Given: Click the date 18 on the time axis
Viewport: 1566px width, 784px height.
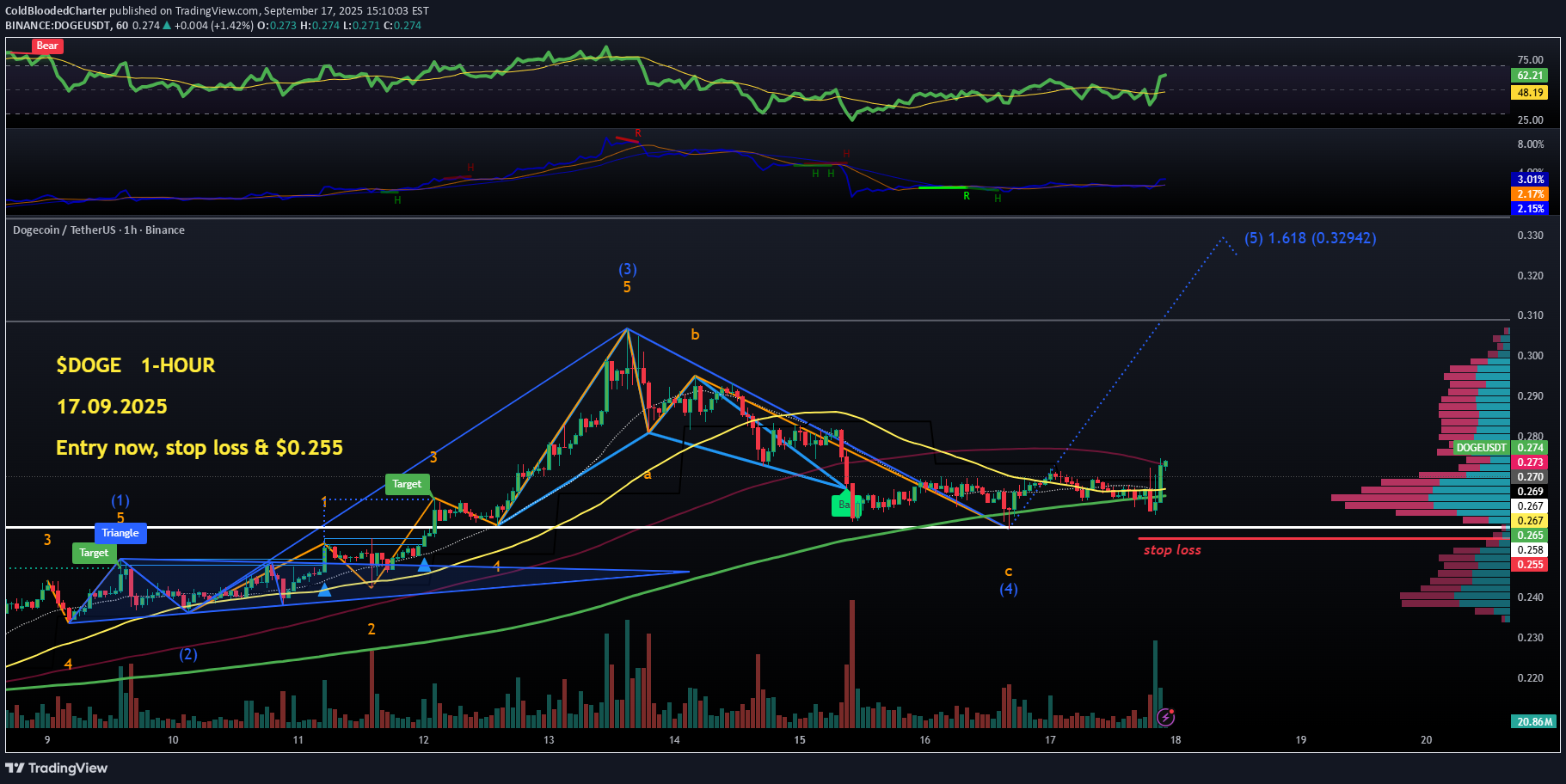Looking at the screenshot, I should coord(1176,740).
